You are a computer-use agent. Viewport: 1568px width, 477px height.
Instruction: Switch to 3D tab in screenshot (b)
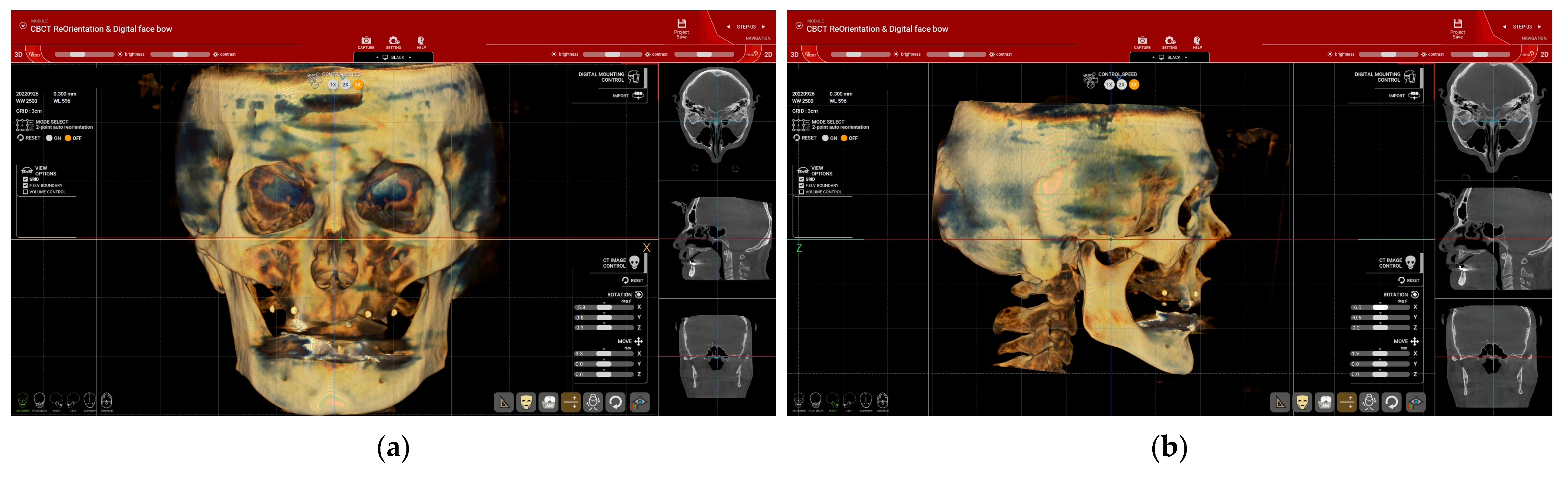pyautogui.click(x=794, y=54)
